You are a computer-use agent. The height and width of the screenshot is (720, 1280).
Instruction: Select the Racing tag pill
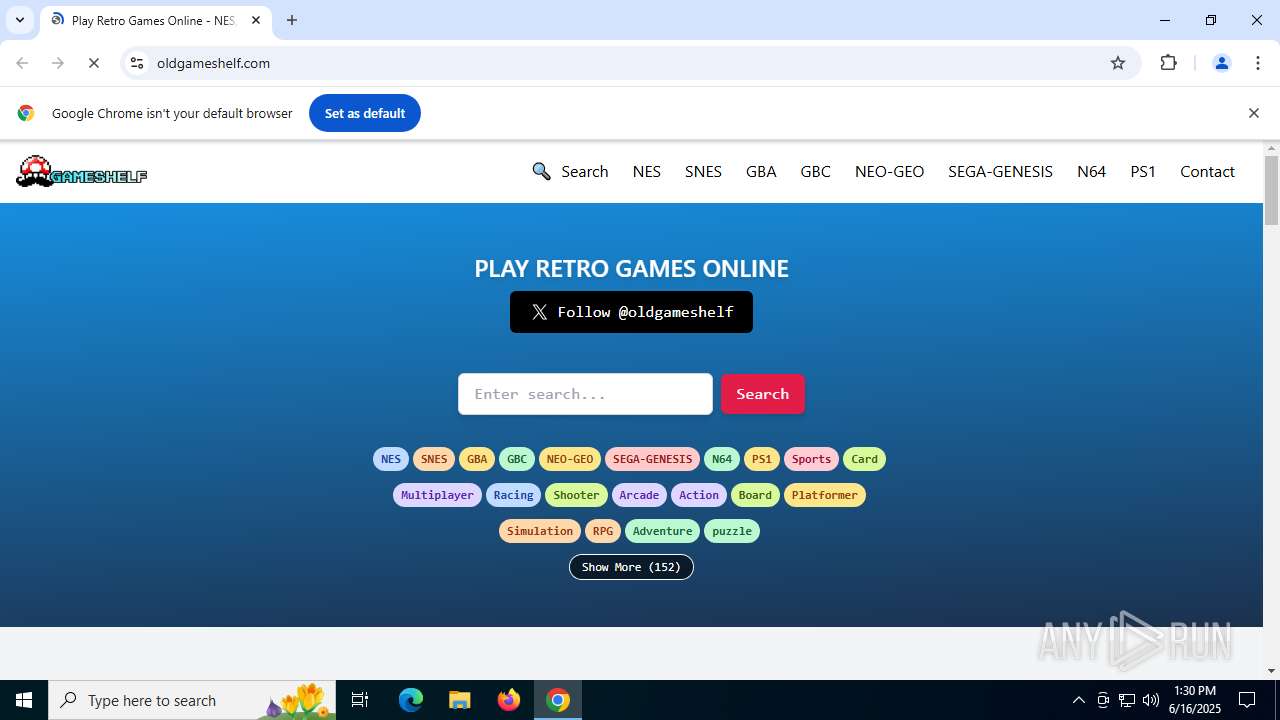pos(514,495)
